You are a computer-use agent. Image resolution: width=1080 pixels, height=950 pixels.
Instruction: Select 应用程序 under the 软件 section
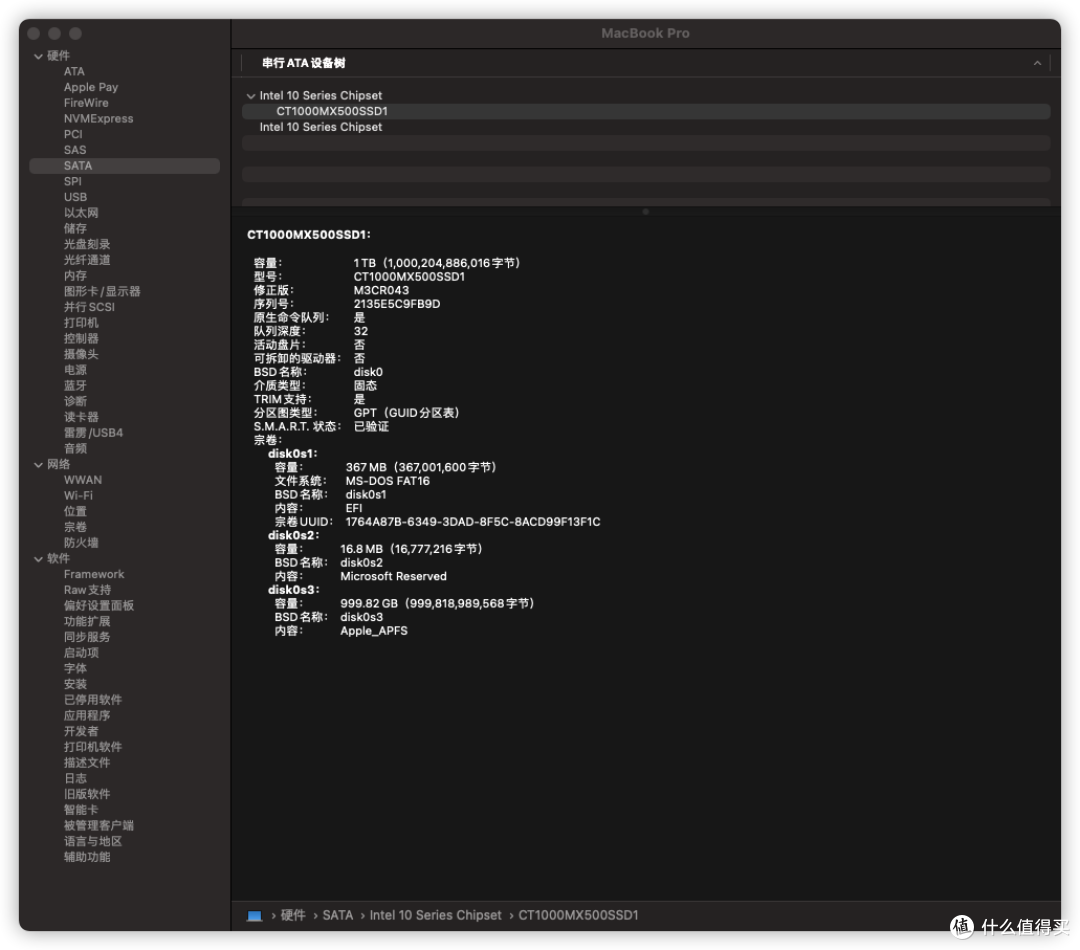click(x=85, y=715)
